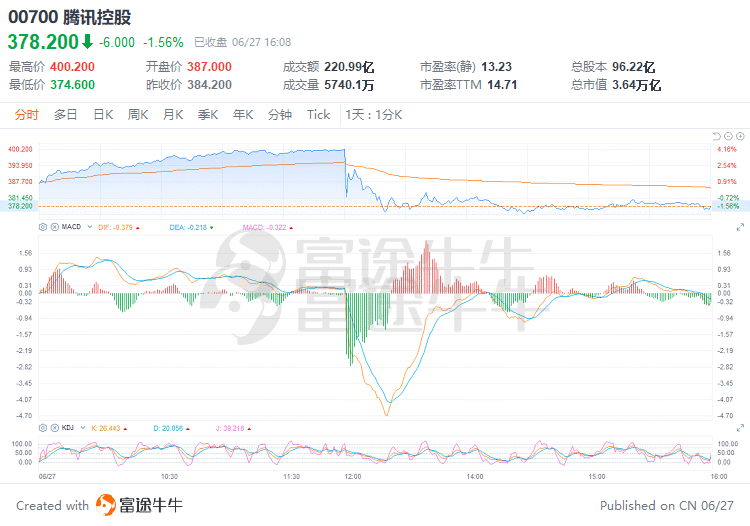Click the 14:00 time axis label

pos(475,477)
